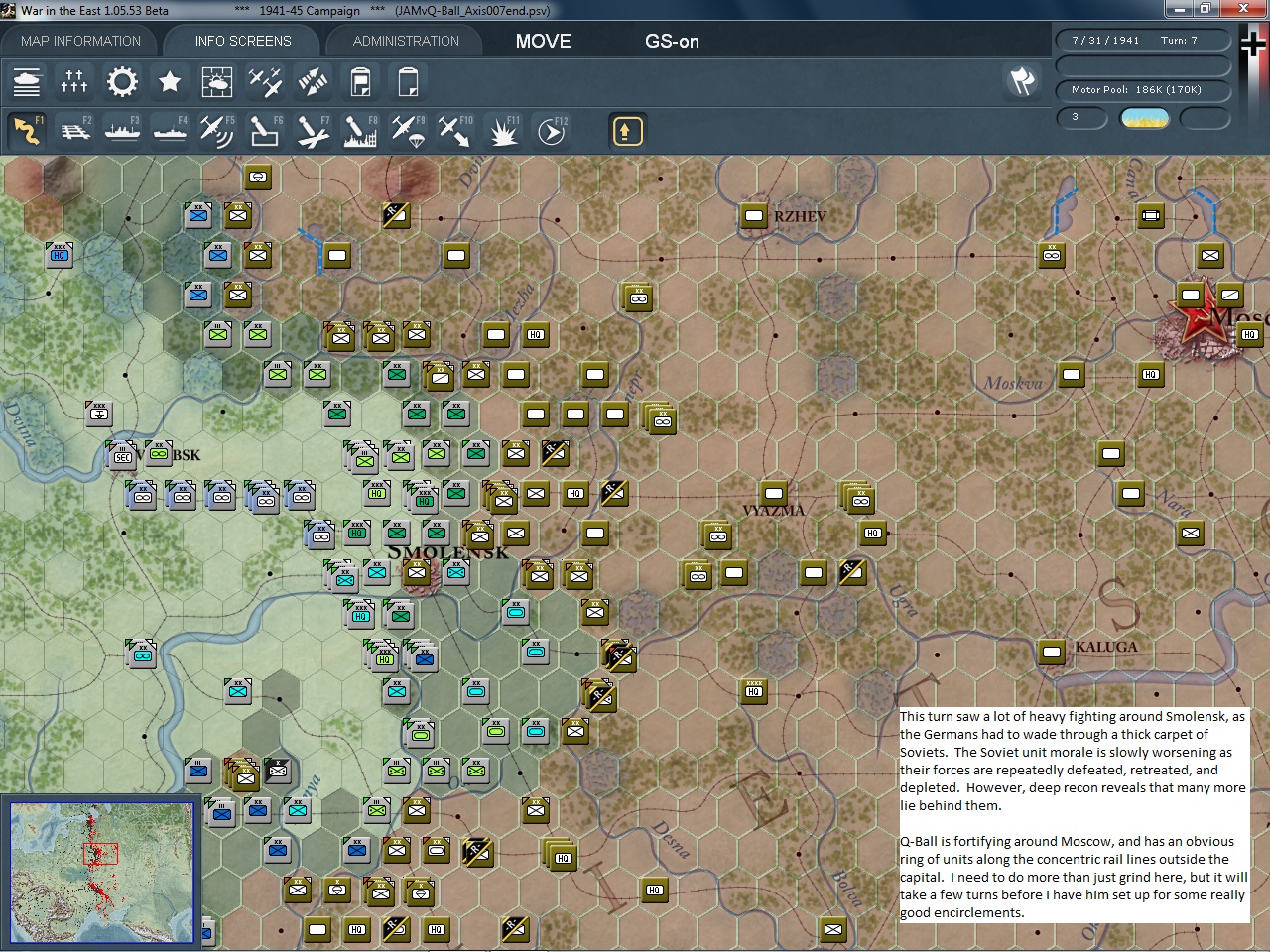Click the icon with two diagonal arrows
1270x952 pixels.
(313, 81)
